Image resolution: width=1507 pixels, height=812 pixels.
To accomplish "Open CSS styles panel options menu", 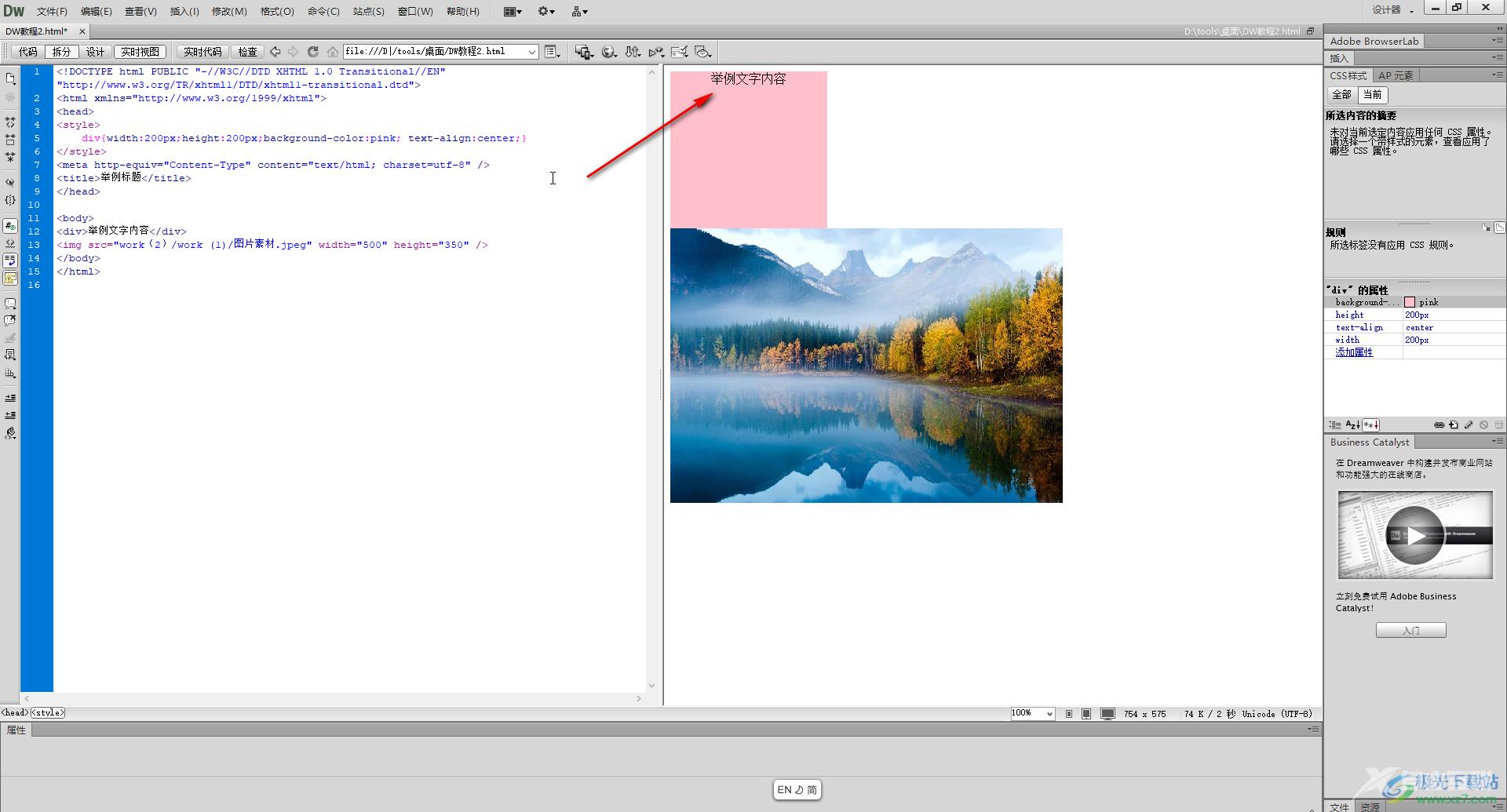I will (x=1498, y=75).
